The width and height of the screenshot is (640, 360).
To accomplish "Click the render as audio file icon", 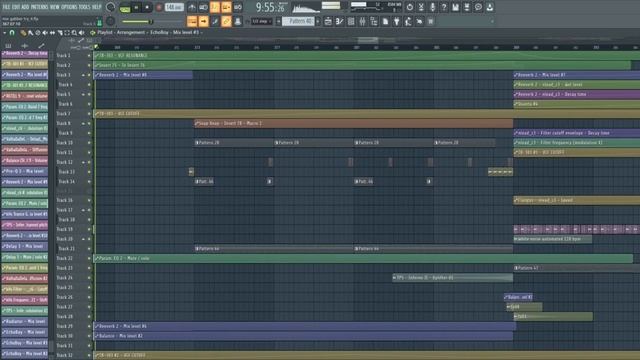I will pos(467,7).
